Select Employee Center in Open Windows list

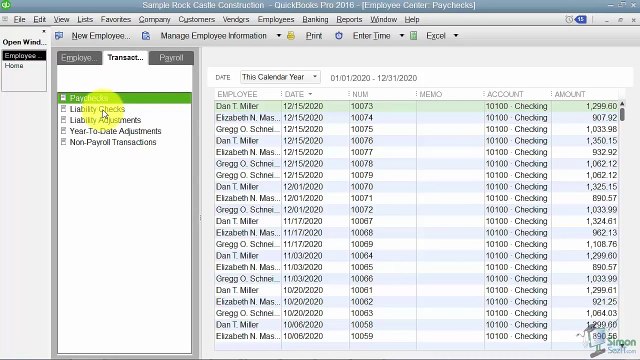click(x=24, y=56)
